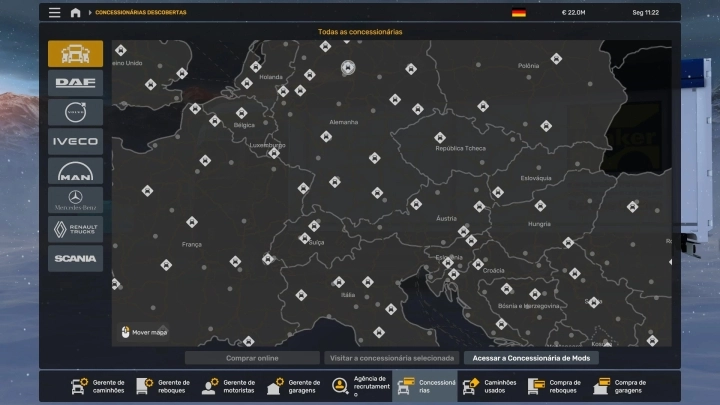The image size is (720, 405).
Task: Select the circular highlighted dealer marker in Germany
Action: pos(348,68)
